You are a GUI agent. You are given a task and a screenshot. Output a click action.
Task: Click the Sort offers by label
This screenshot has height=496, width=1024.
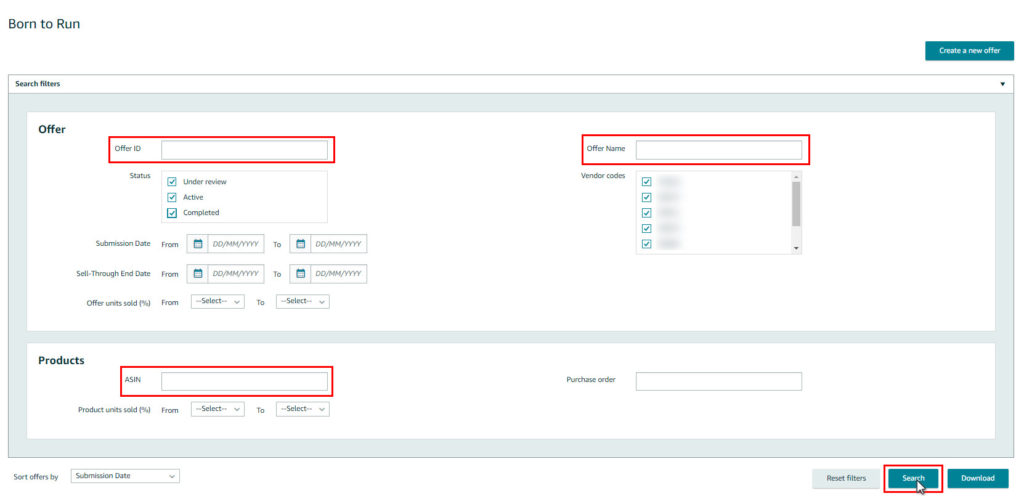(36, 477)
